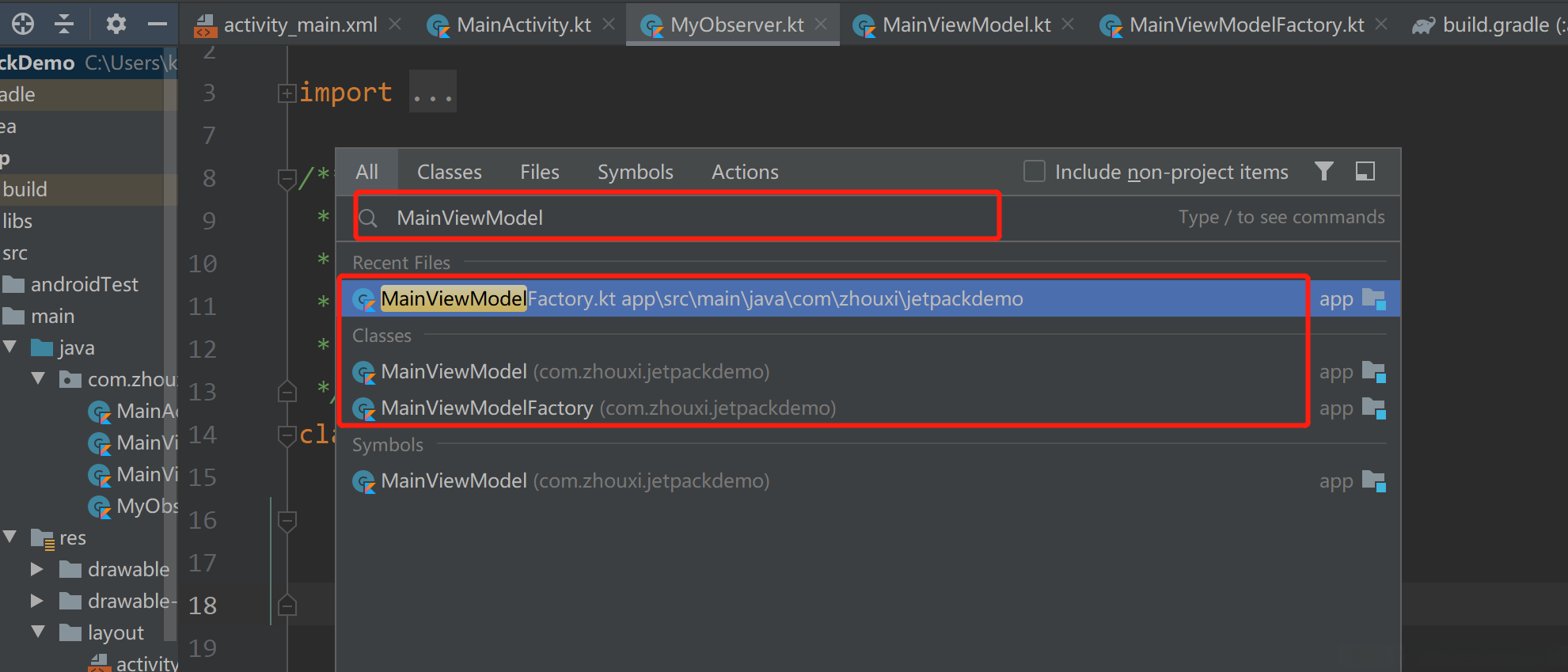Select the Symbols search tab
This screenshot has height=672, width=1568.
(x=636, y=172)
